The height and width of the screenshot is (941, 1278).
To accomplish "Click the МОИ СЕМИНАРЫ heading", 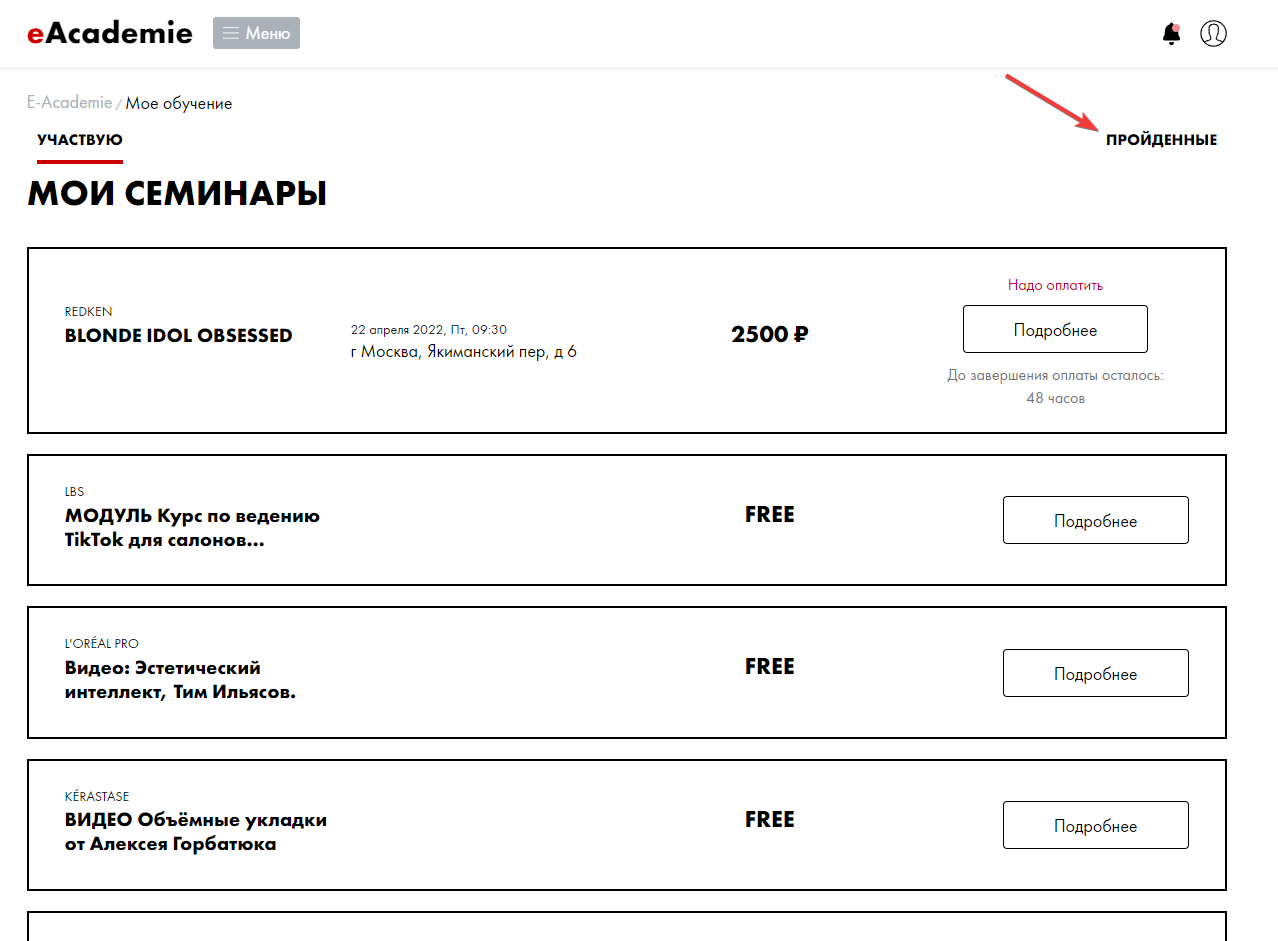I will click(x=177, y=193).
